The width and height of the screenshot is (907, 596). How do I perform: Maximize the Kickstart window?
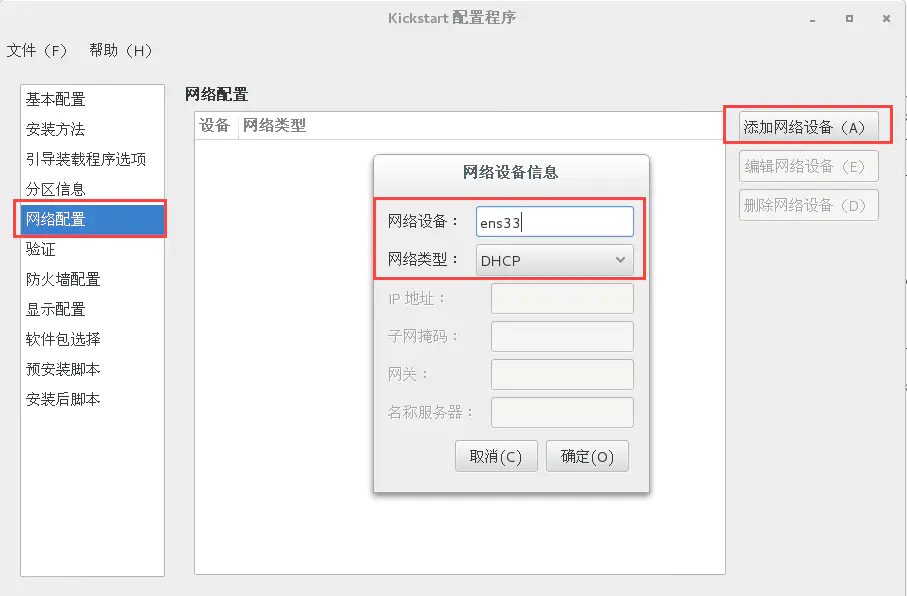pos(849,19)
